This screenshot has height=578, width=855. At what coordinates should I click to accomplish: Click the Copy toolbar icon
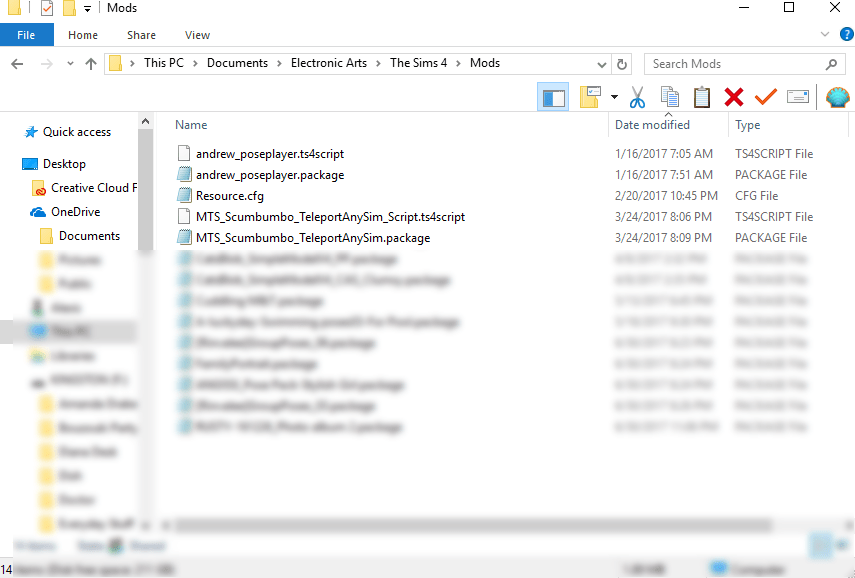tap(670, 97)
